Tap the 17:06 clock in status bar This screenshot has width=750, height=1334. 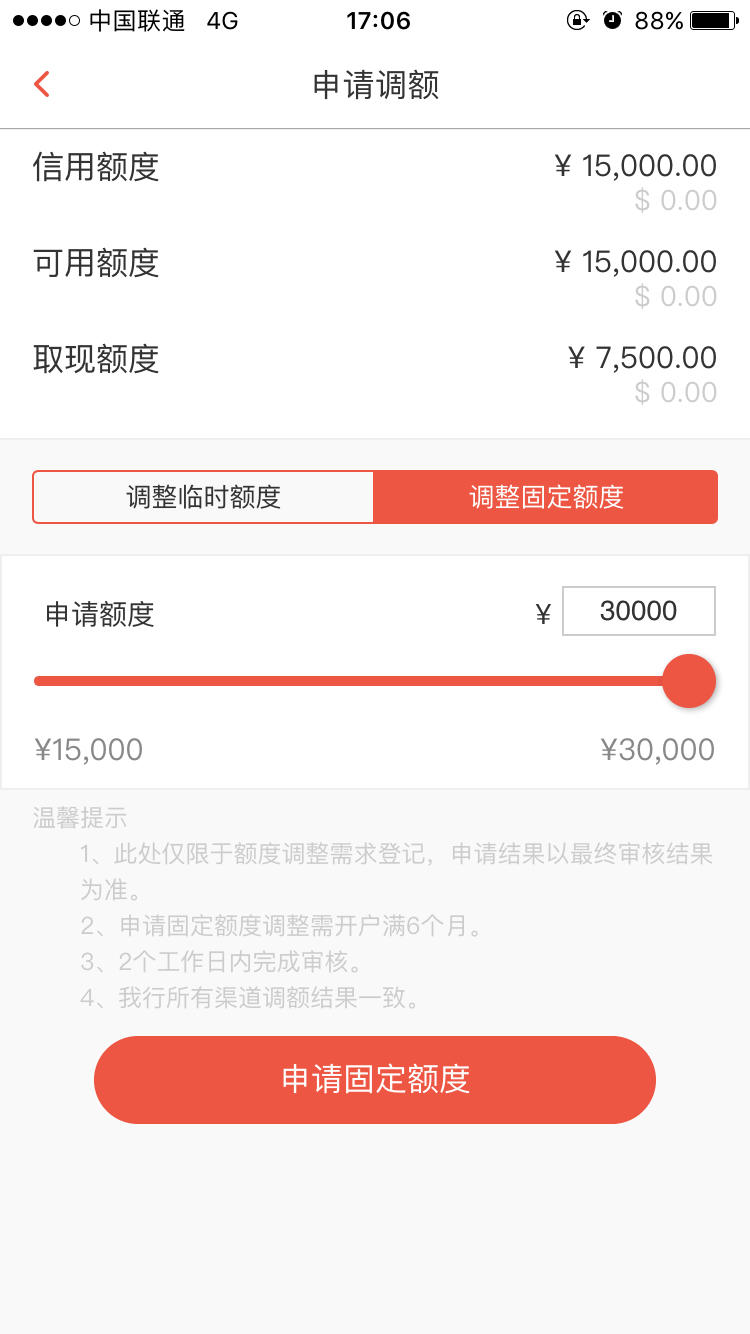tap(378, 21)
